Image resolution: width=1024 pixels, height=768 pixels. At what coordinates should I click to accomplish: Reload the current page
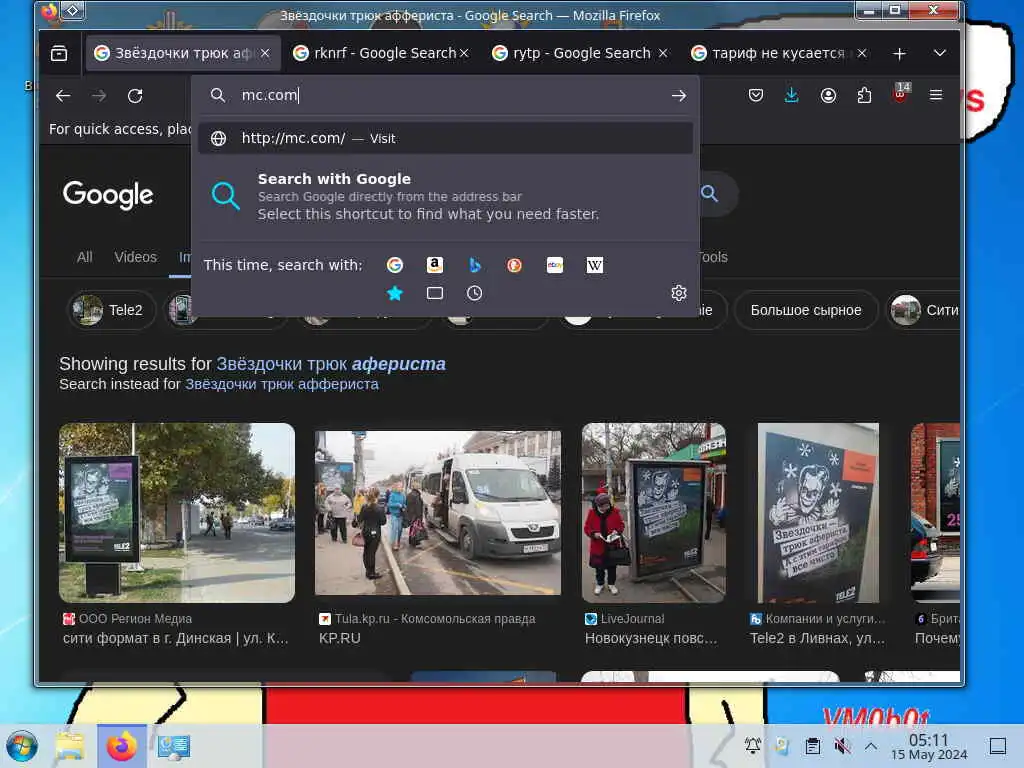click(135, 96)
